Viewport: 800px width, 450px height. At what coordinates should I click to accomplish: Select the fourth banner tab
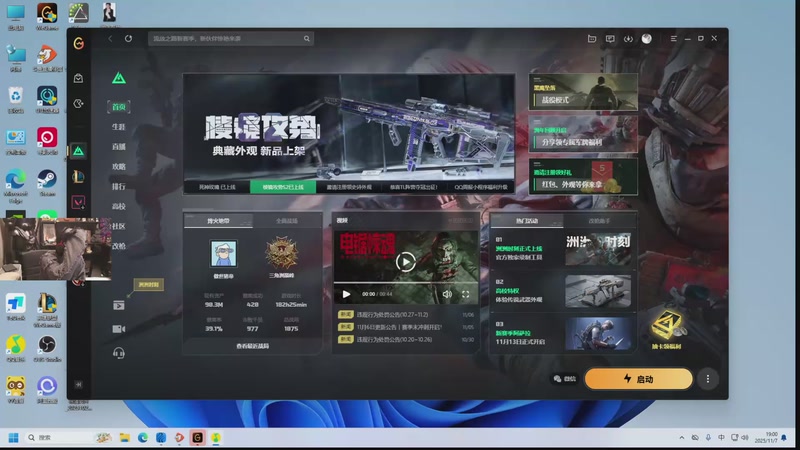point(415,187)
